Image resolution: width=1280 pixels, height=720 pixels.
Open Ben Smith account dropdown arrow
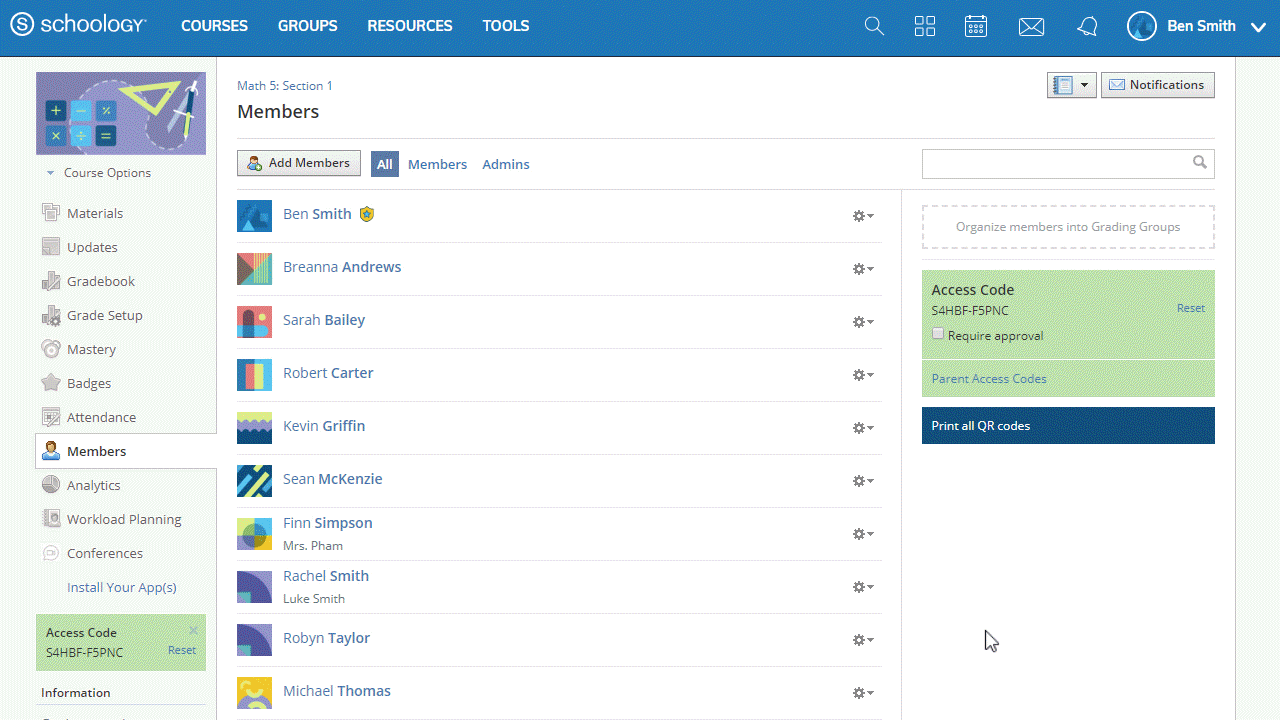point(1258,27)
